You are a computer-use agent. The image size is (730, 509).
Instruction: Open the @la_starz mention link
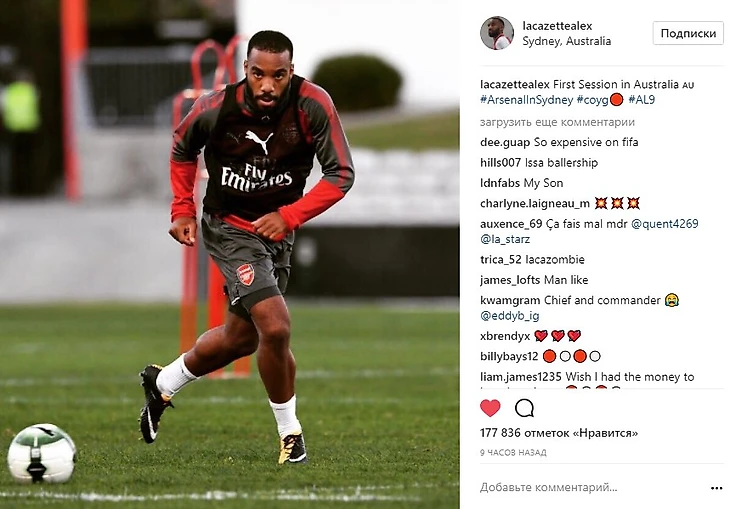[x=505, y=239]
